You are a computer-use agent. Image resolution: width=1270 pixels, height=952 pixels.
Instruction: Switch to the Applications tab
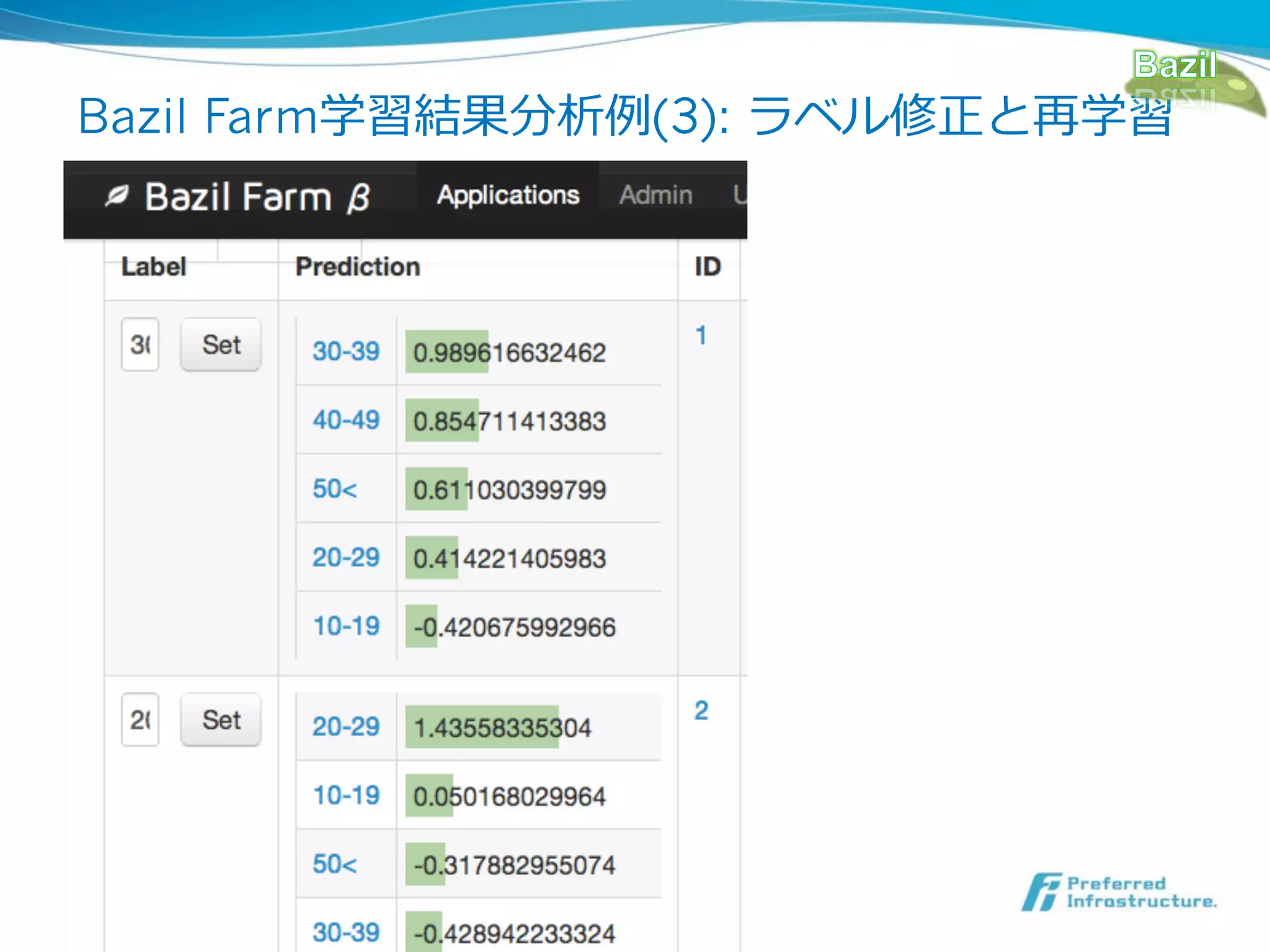click(508, 195)
